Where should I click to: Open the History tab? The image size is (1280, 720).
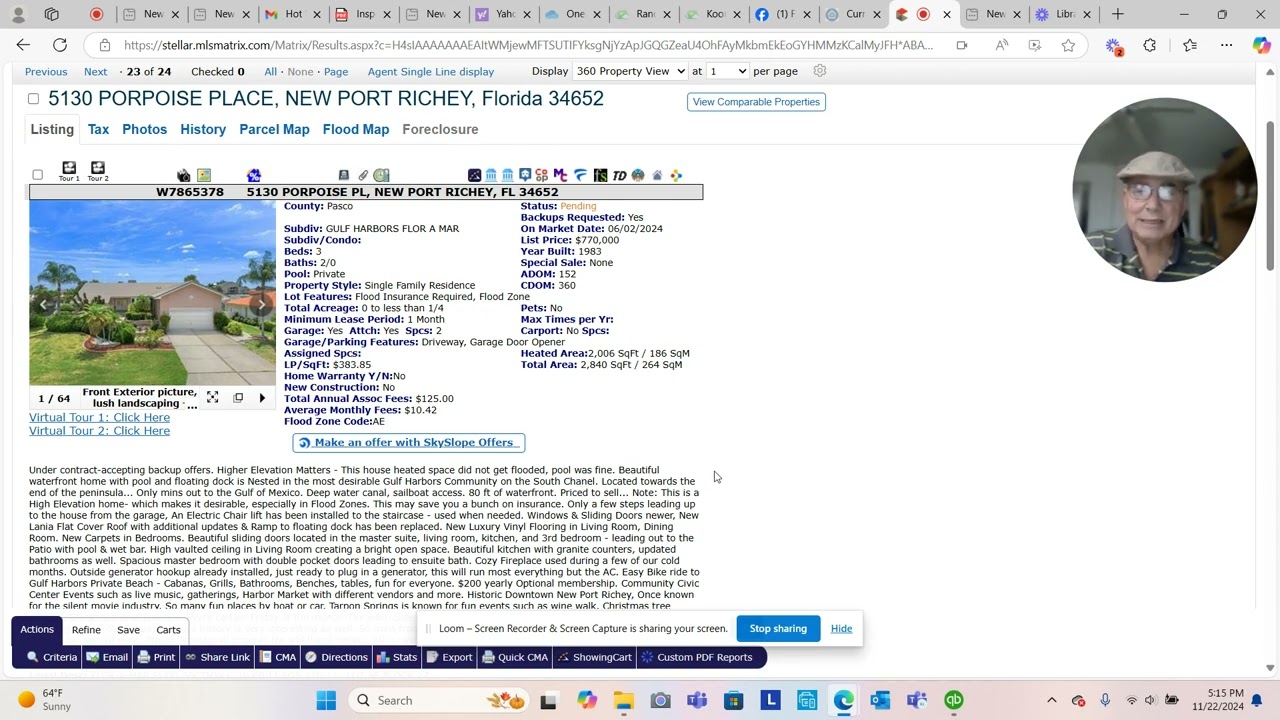pos(203,129)
